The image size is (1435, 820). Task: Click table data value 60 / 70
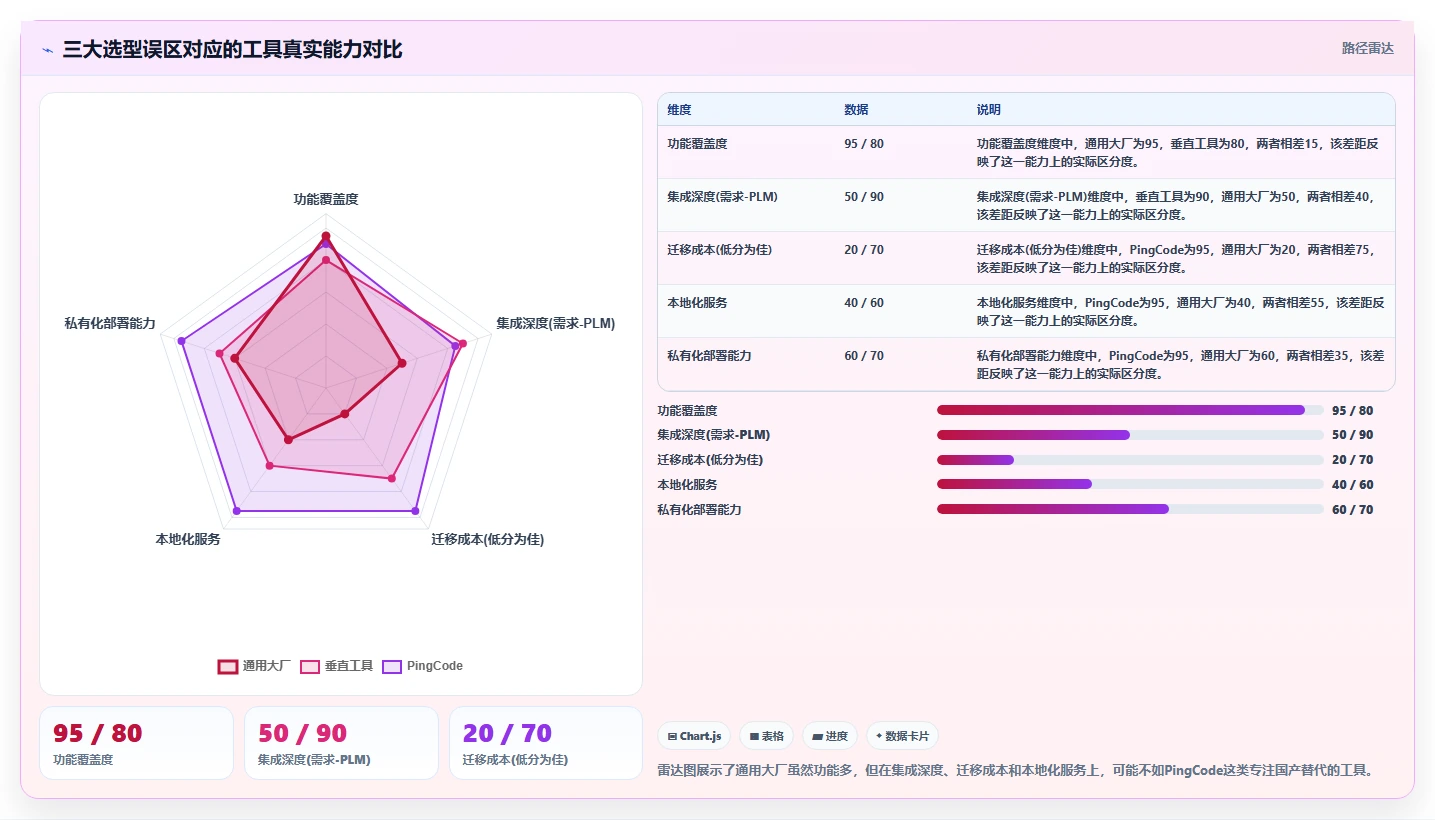(x=864, y=356)
